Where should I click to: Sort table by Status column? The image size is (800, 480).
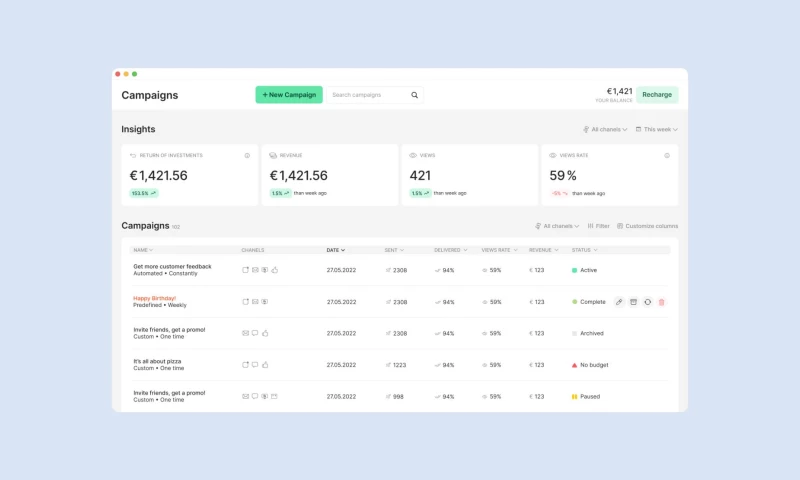[584, 250]
